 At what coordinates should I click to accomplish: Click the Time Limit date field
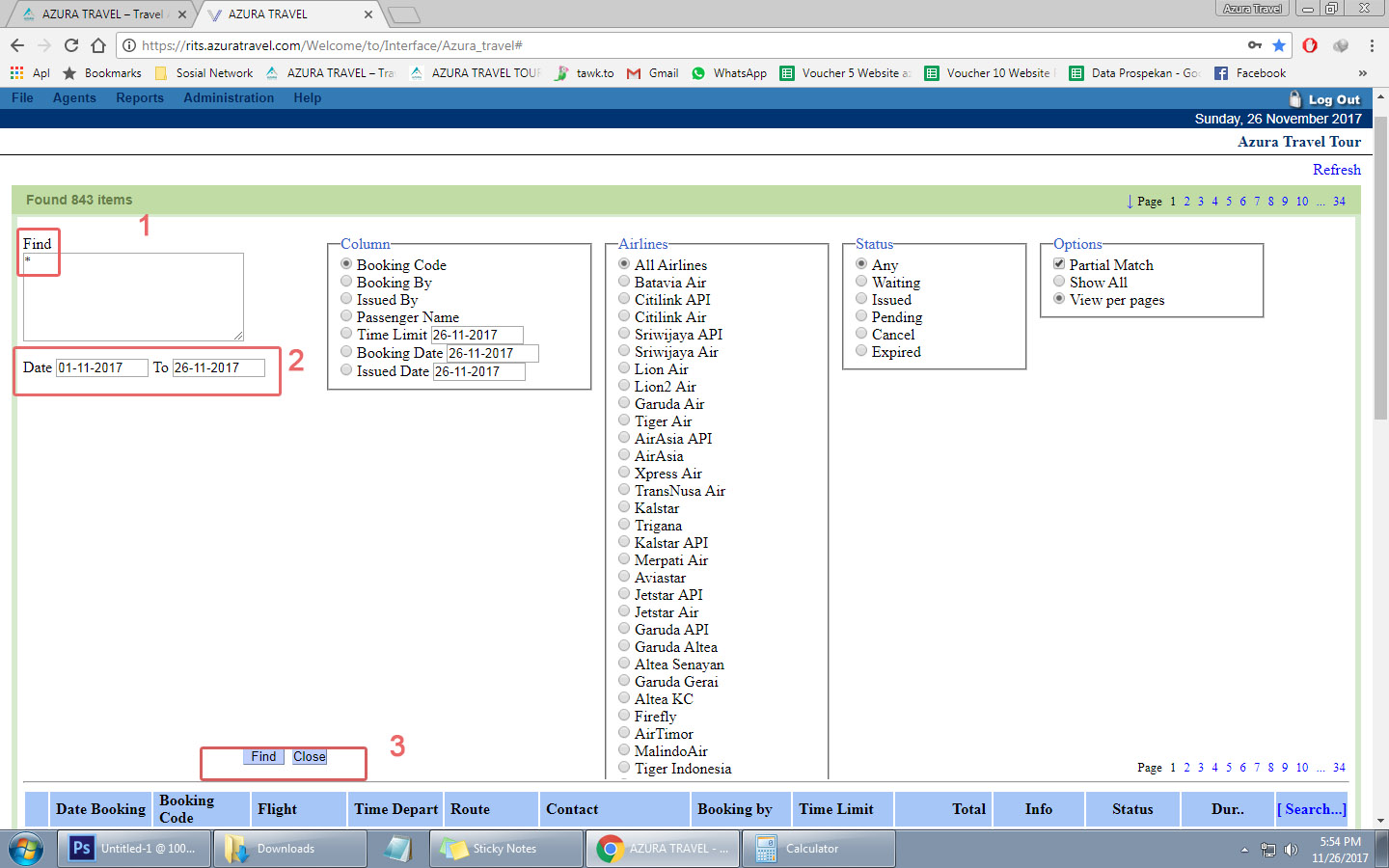(477, 335)
